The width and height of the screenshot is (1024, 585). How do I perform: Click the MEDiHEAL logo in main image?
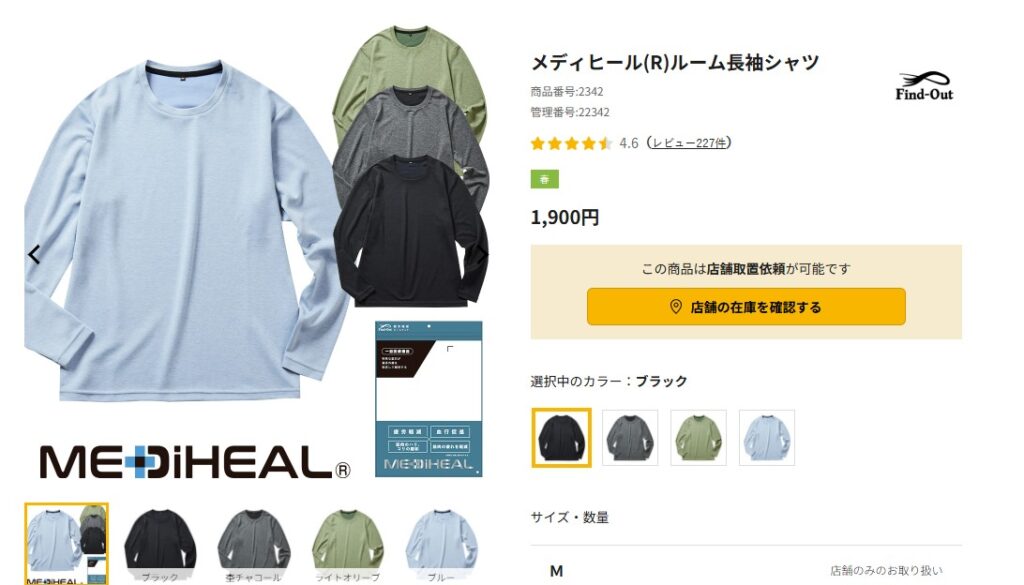[x=195, y=462]
